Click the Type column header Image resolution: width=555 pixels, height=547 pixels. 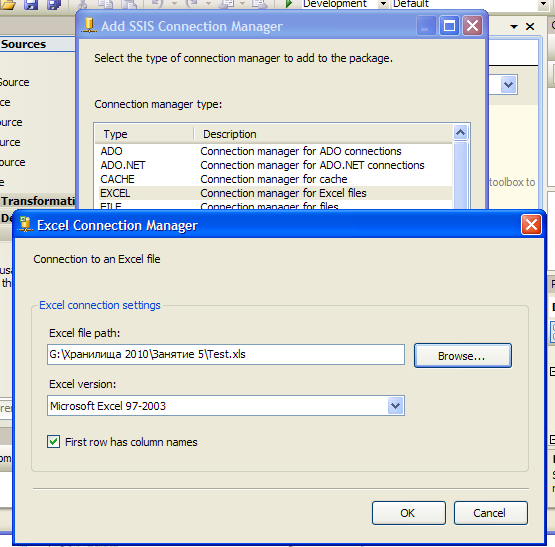tap(144, 134)
